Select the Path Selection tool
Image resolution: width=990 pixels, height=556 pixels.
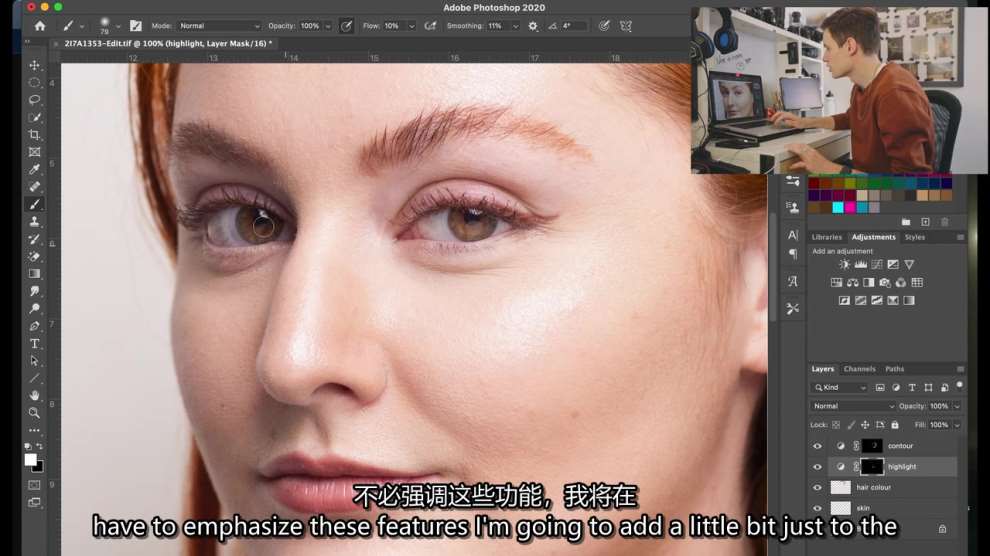tap(34, 361)
